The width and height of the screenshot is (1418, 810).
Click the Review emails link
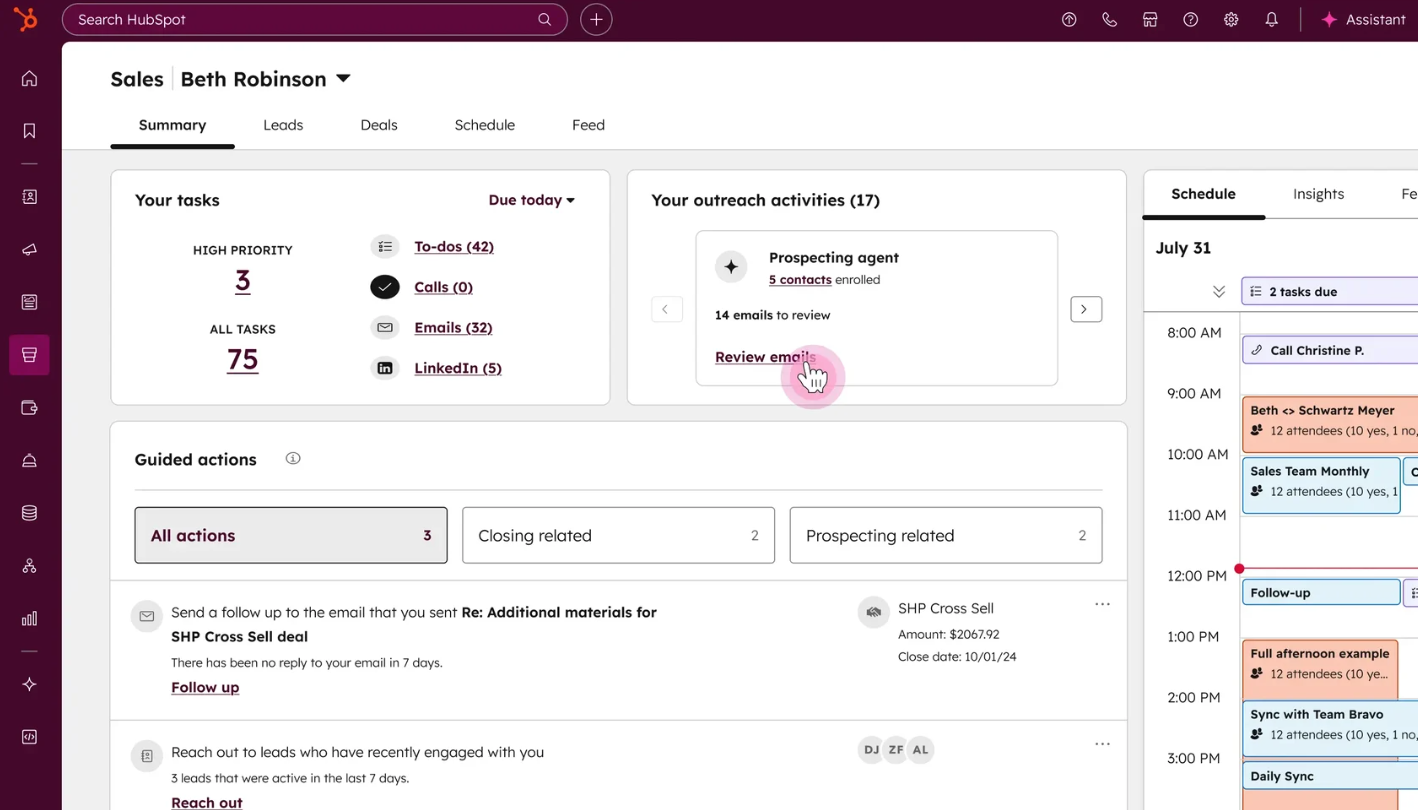(x=765, y=357)
